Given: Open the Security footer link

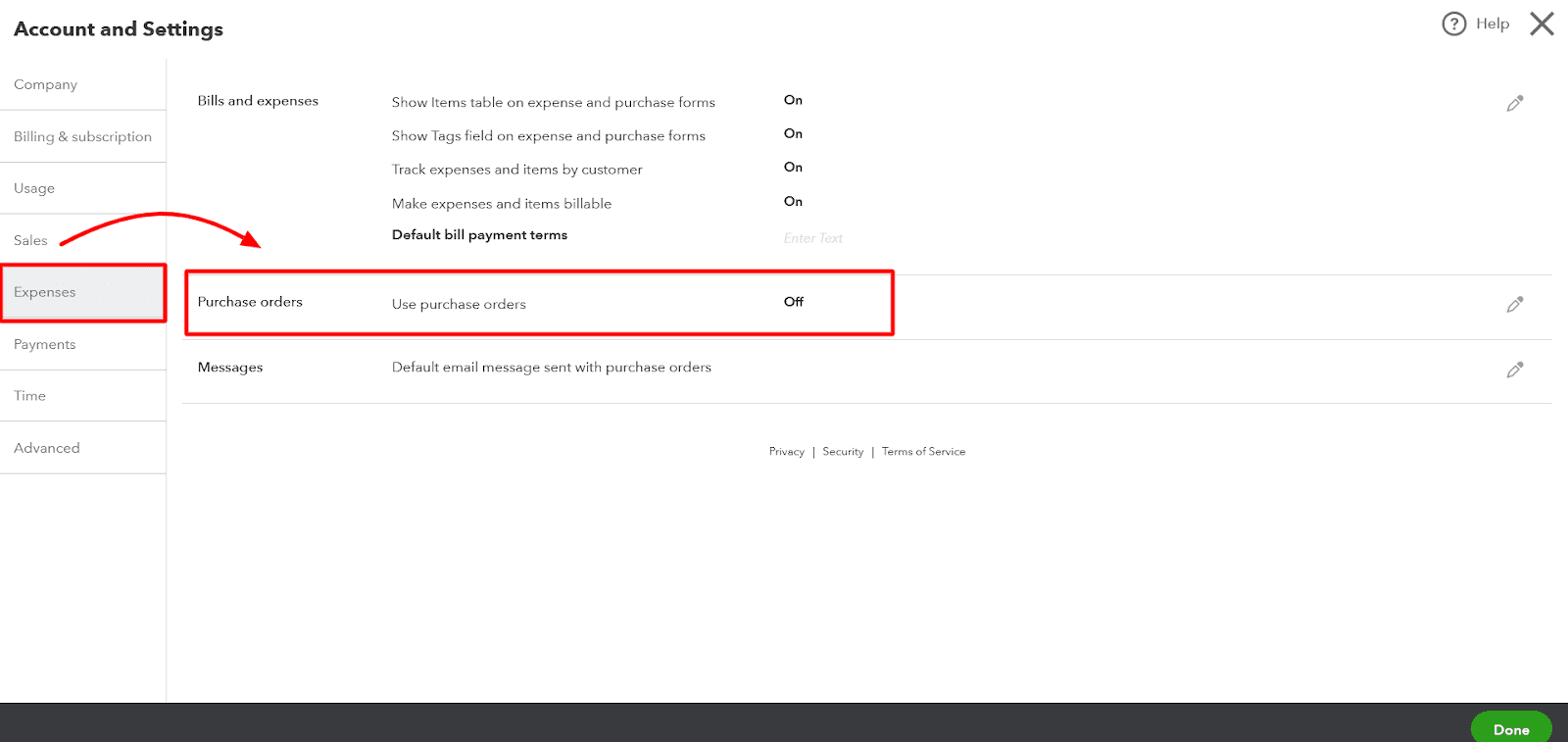Looking at the screenshot, I should (x=843, y=452).
